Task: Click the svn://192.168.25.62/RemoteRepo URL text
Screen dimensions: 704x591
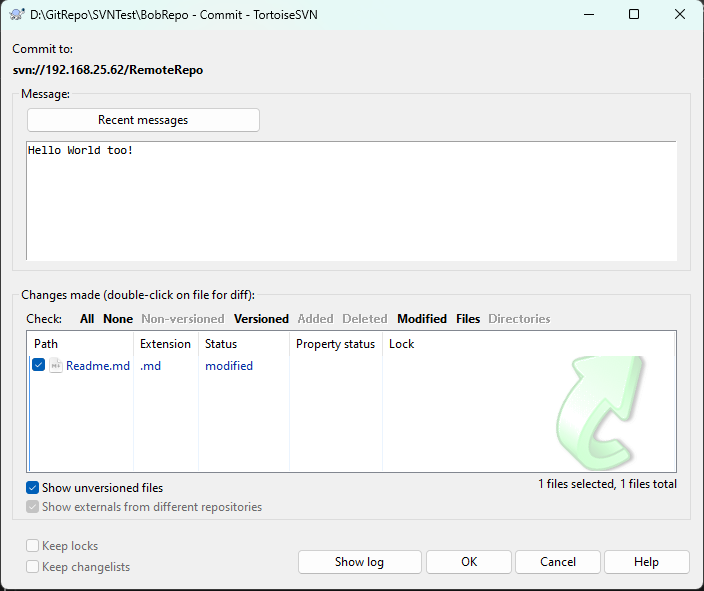Action: tap(108, 70)
